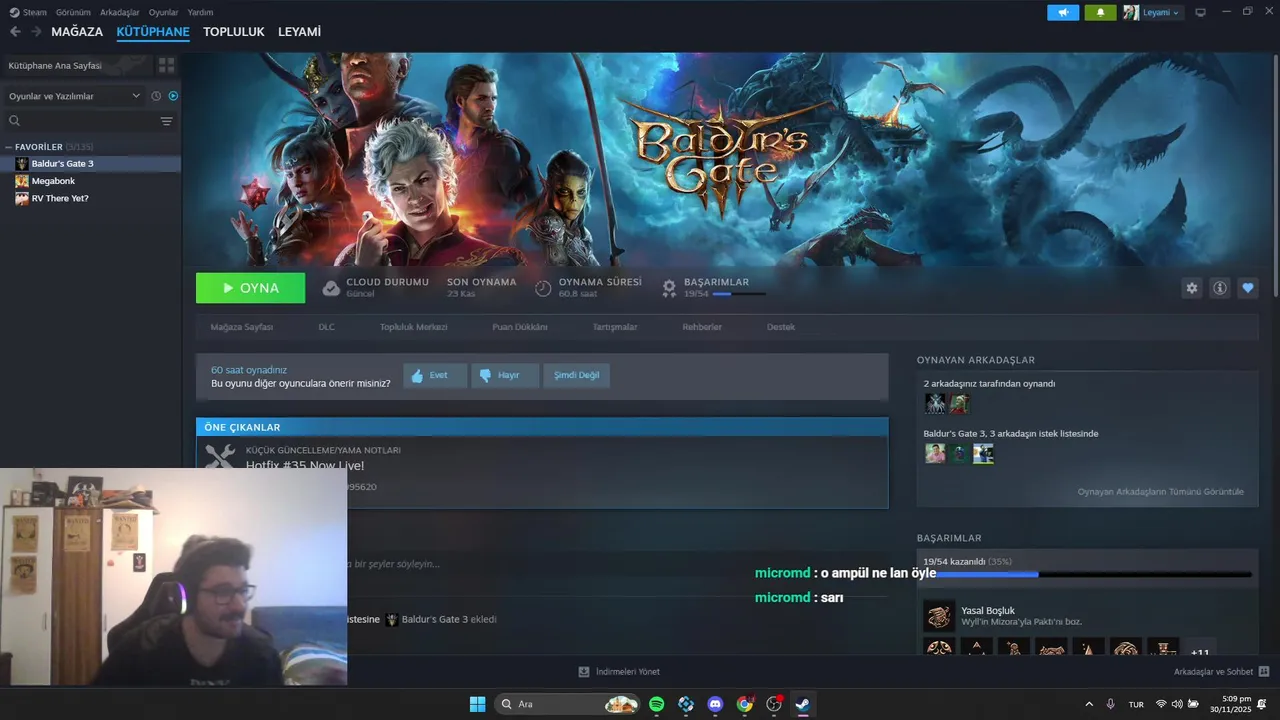Toggle the ready-to-play filter icon
Screen dimensions: 1280x720
pyautogui.click(x=173, y=96)
